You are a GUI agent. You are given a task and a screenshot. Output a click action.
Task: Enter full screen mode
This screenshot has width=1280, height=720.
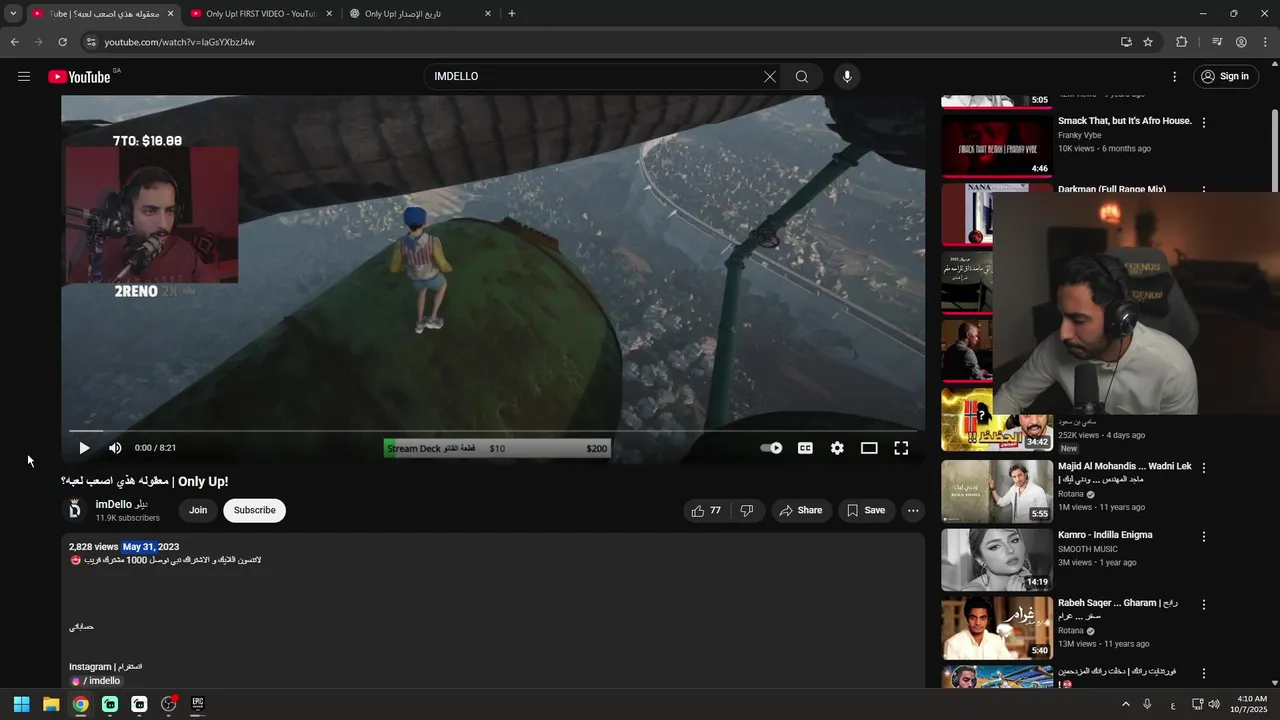click(x=901, y=448)
